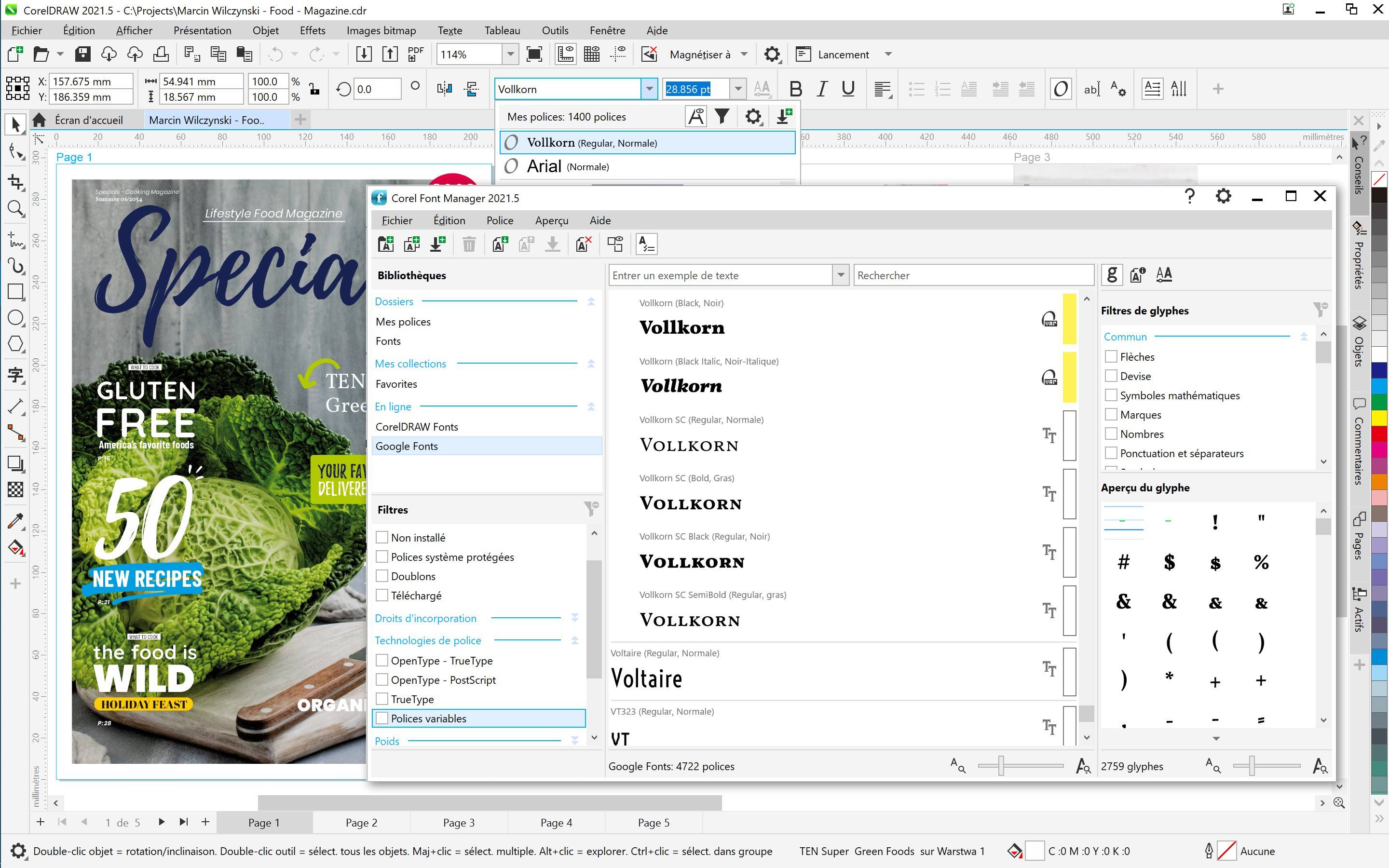Check the Non installé filter
Viewport: 1389px width, 868px height.
[381, 537]
